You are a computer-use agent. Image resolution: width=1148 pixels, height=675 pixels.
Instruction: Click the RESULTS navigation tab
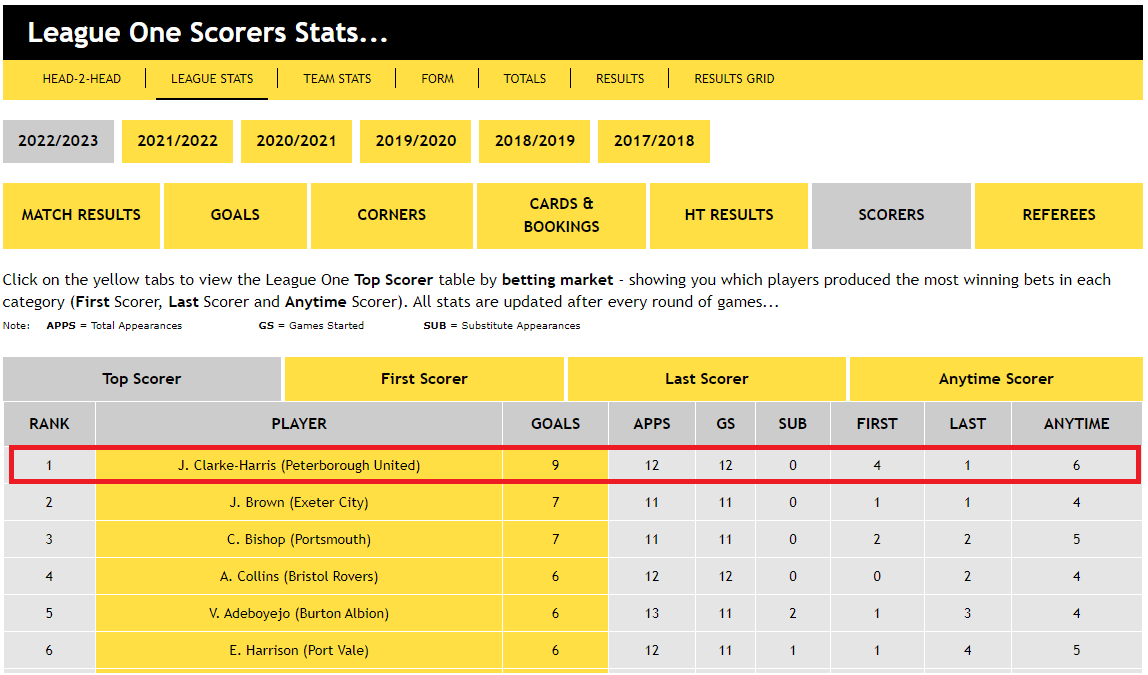(619, 78)
